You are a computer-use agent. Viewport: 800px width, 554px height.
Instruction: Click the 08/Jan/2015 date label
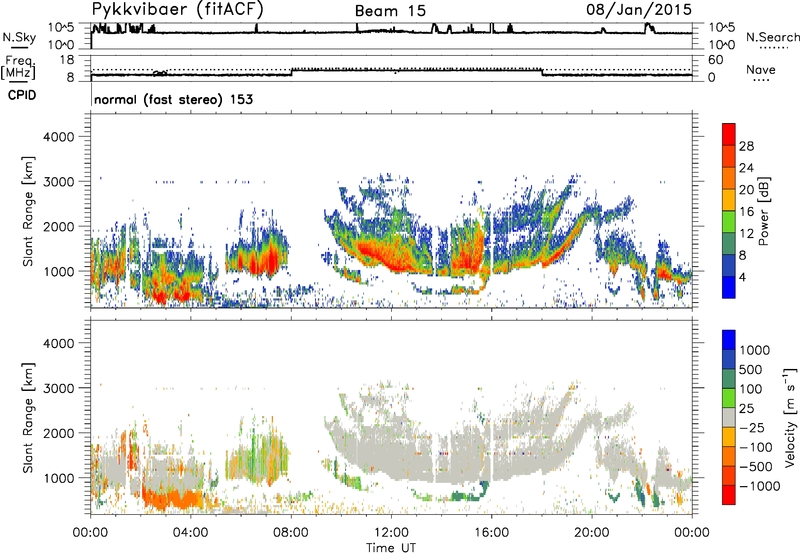(639, 9)
